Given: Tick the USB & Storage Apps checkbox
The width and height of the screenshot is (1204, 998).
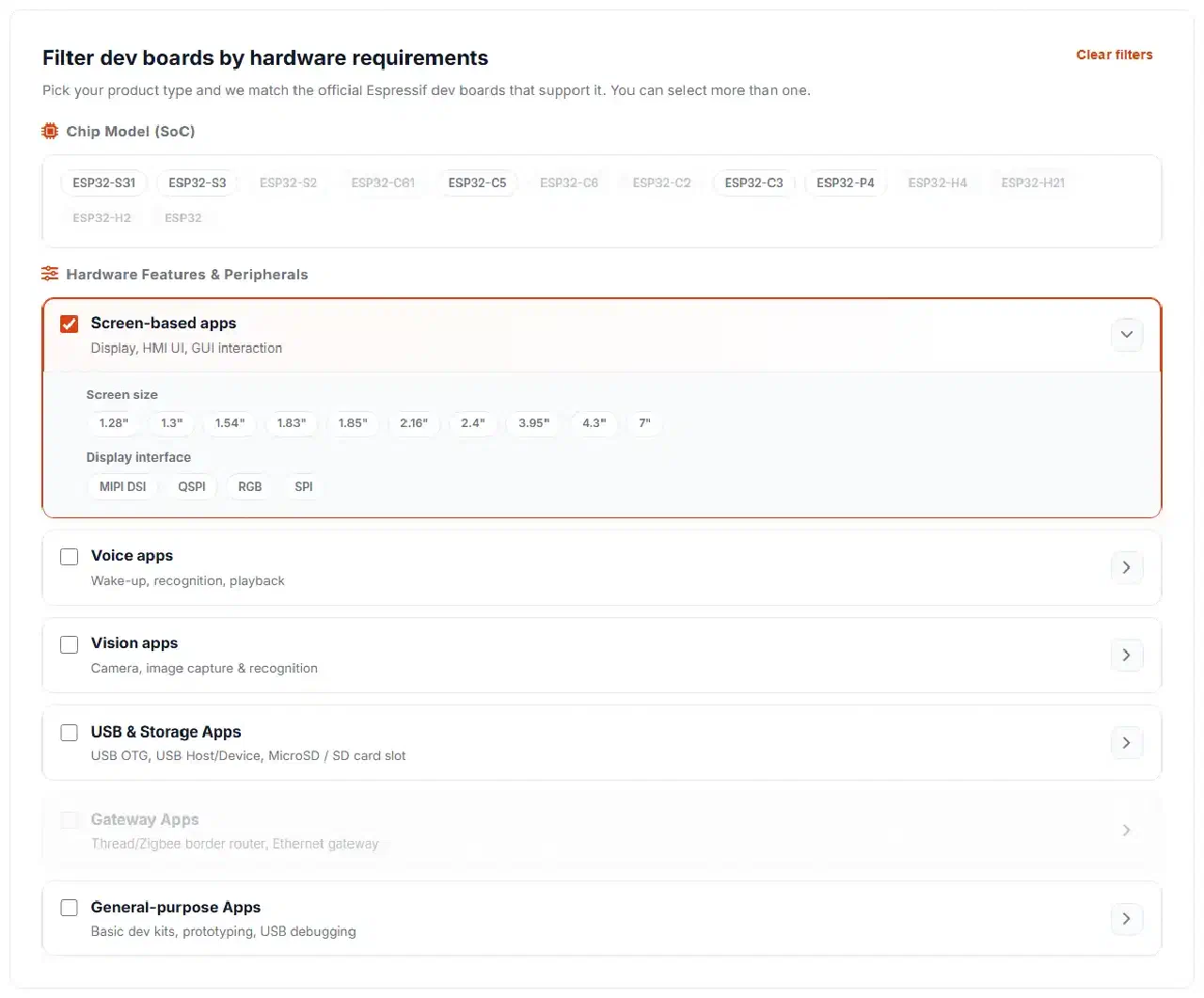Looking at the screenshot, I should coord(70,733).
